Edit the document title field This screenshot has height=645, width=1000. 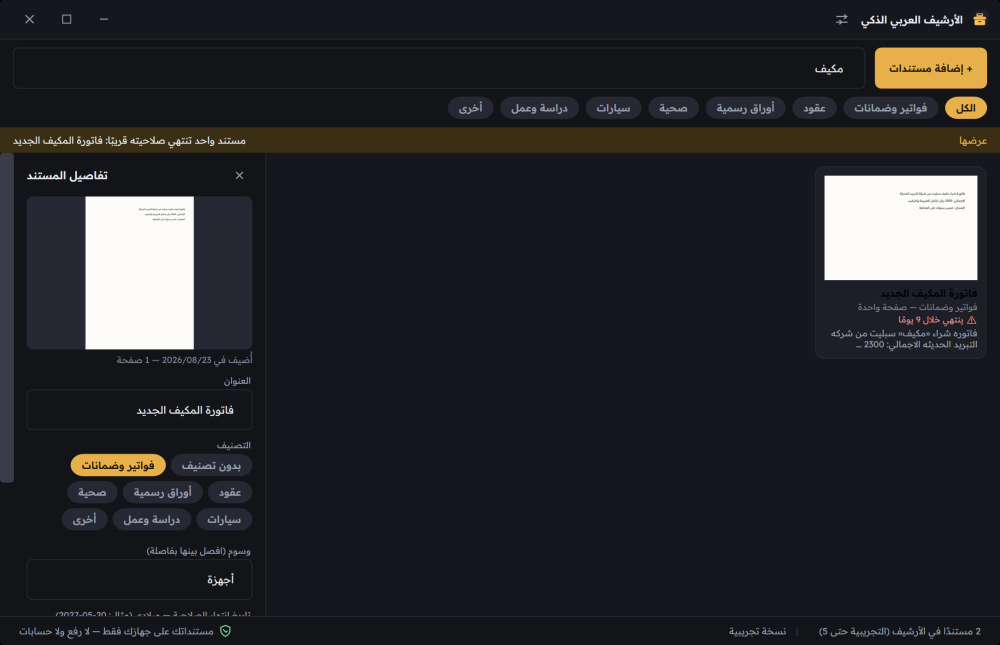pos(140,410)
